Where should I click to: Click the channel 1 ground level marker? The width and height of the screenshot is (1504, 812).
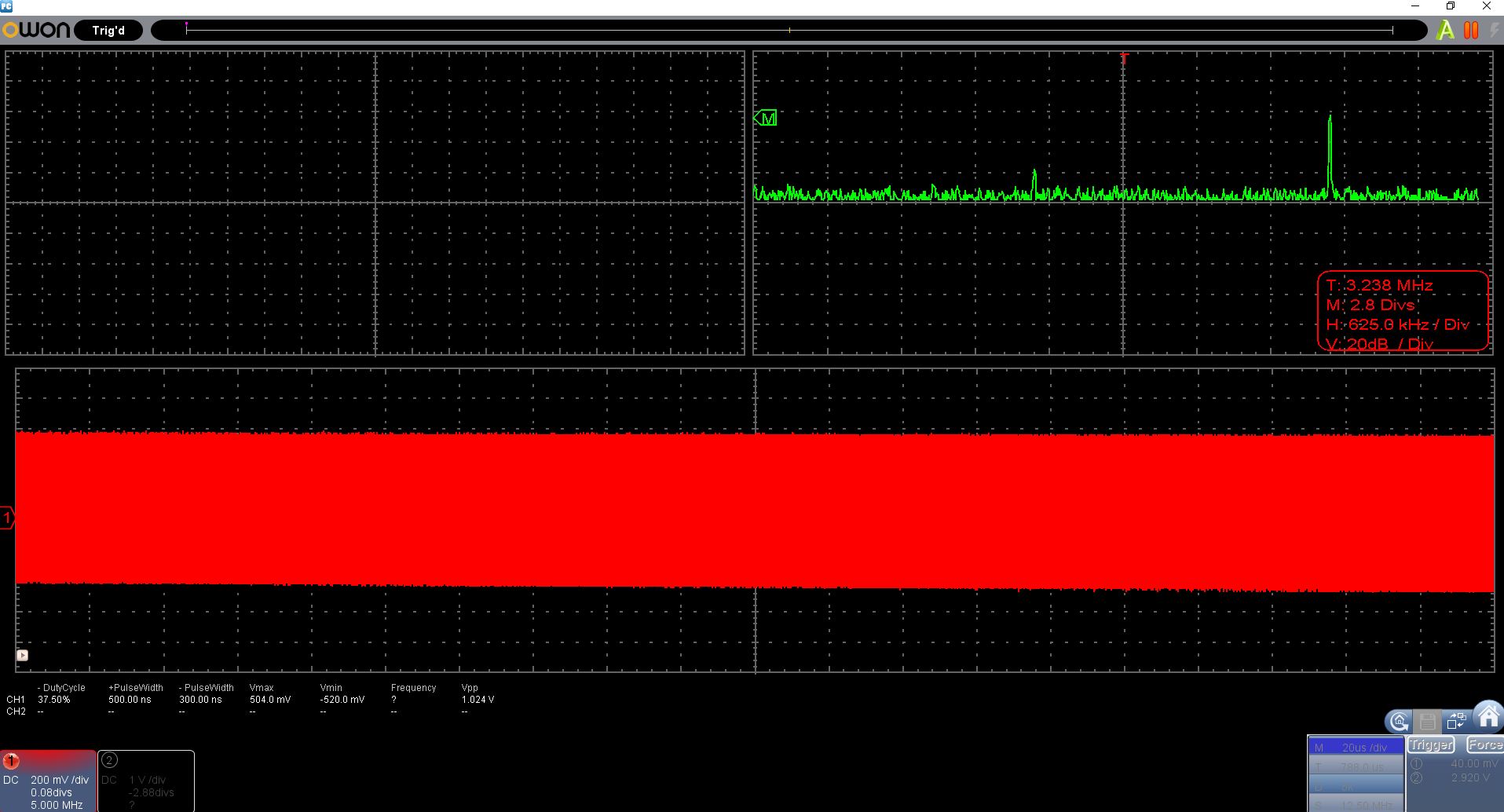click(x=7, y=518)
